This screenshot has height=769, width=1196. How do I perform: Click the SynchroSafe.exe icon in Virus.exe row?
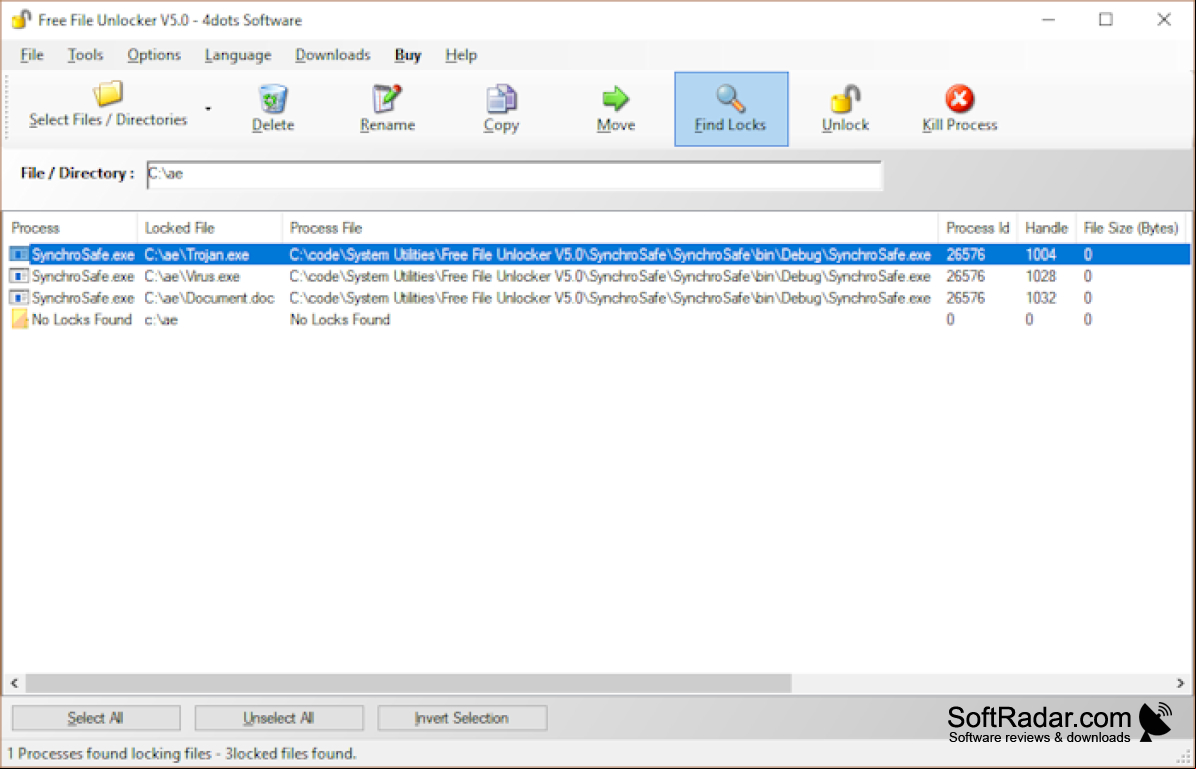(19, 275)
